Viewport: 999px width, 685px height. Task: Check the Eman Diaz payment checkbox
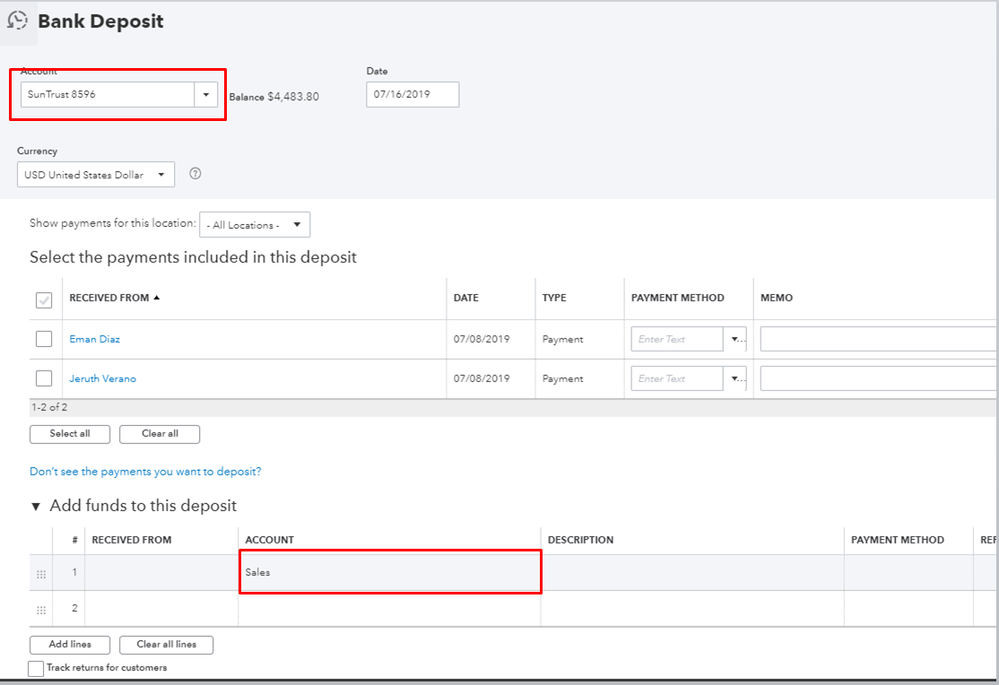tap(44, 339)
